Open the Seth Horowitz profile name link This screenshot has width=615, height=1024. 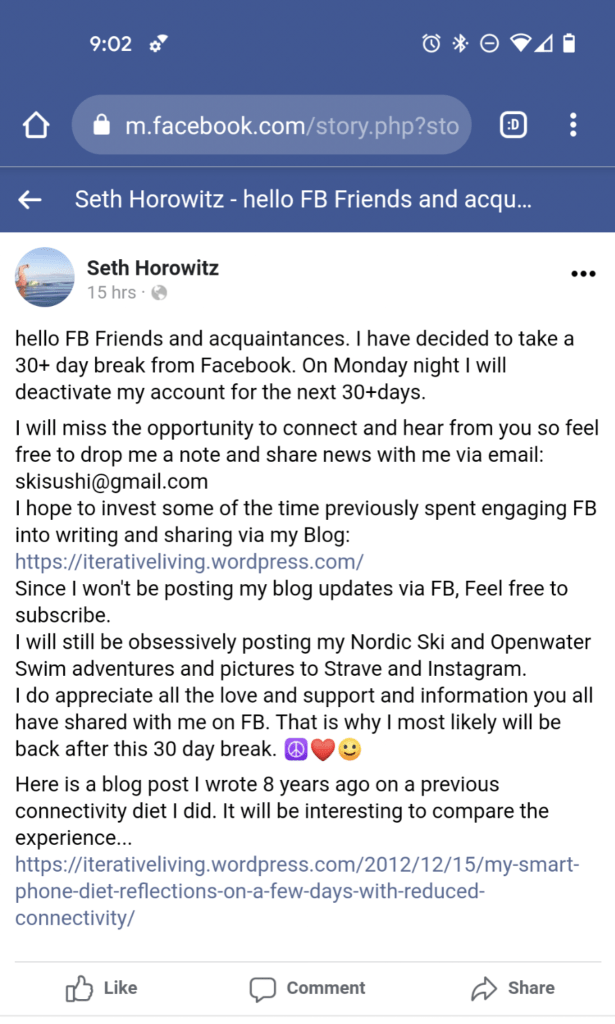click(152, 267)
